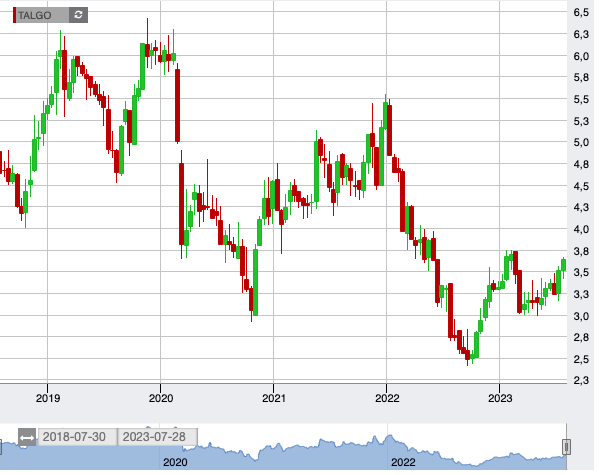
Task: Click the red TALGO series color marker
Action: (x=15, y=15)
